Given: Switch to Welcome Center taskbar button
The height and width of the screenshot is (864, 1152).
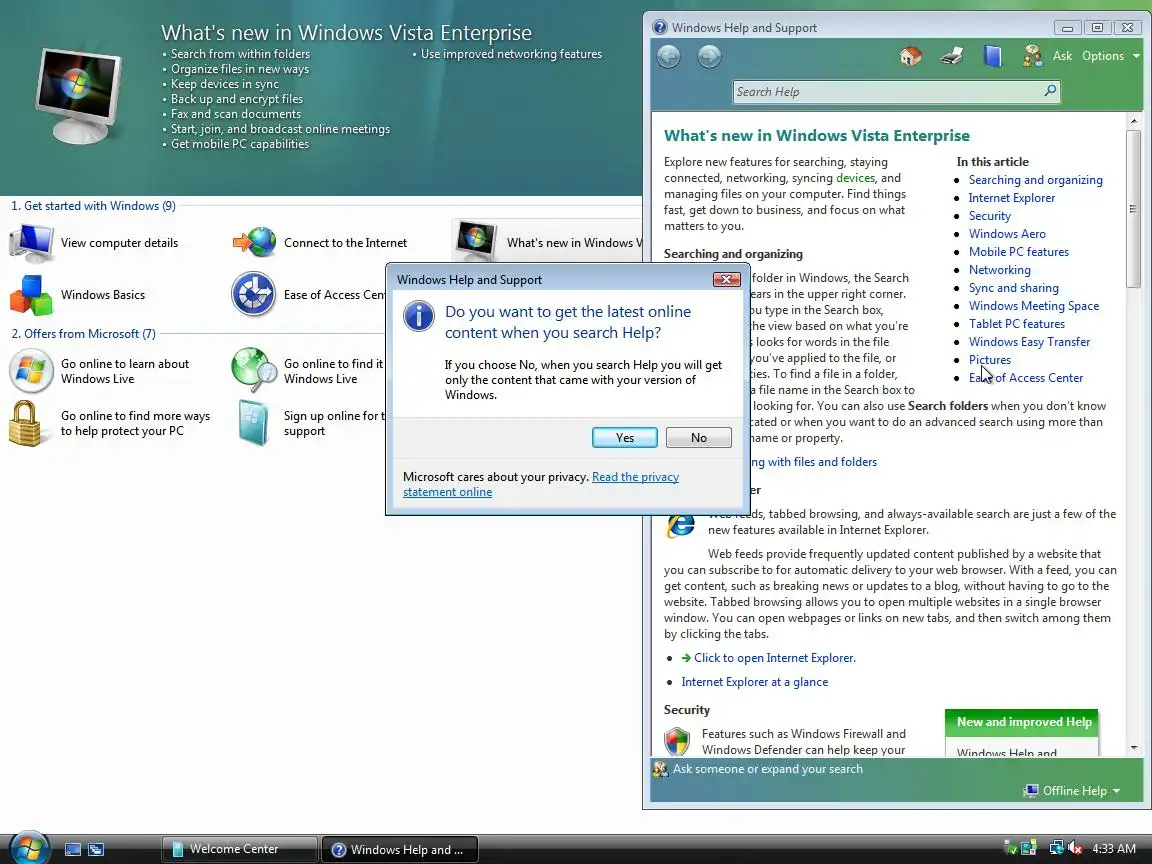Looking at the screenshot, I should click(x=240, y=849).
